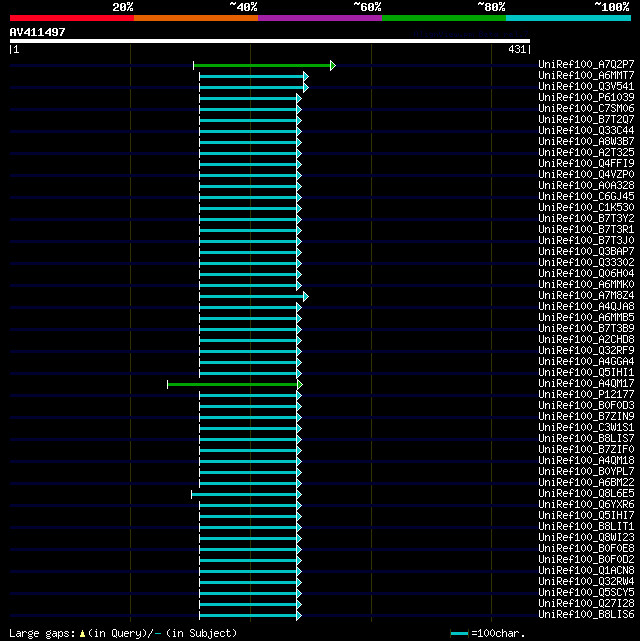Select the UniRef100_C1K530 label
The width and height of the screenshot is (640, 641).
pyautogui.click(x=586, y=207)
